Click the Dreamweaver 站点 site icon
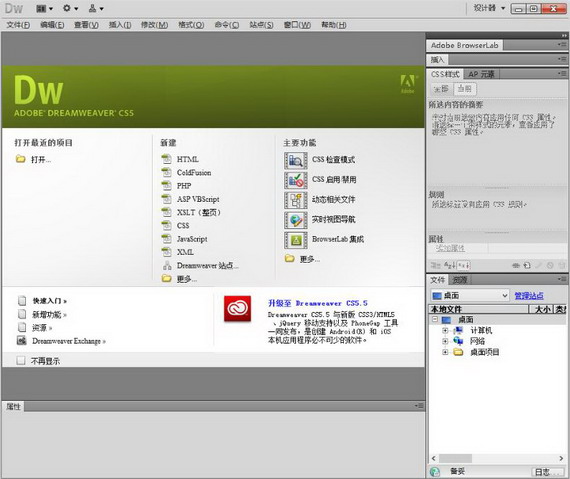This screenshot has height=479, width=570. (167, 266)
